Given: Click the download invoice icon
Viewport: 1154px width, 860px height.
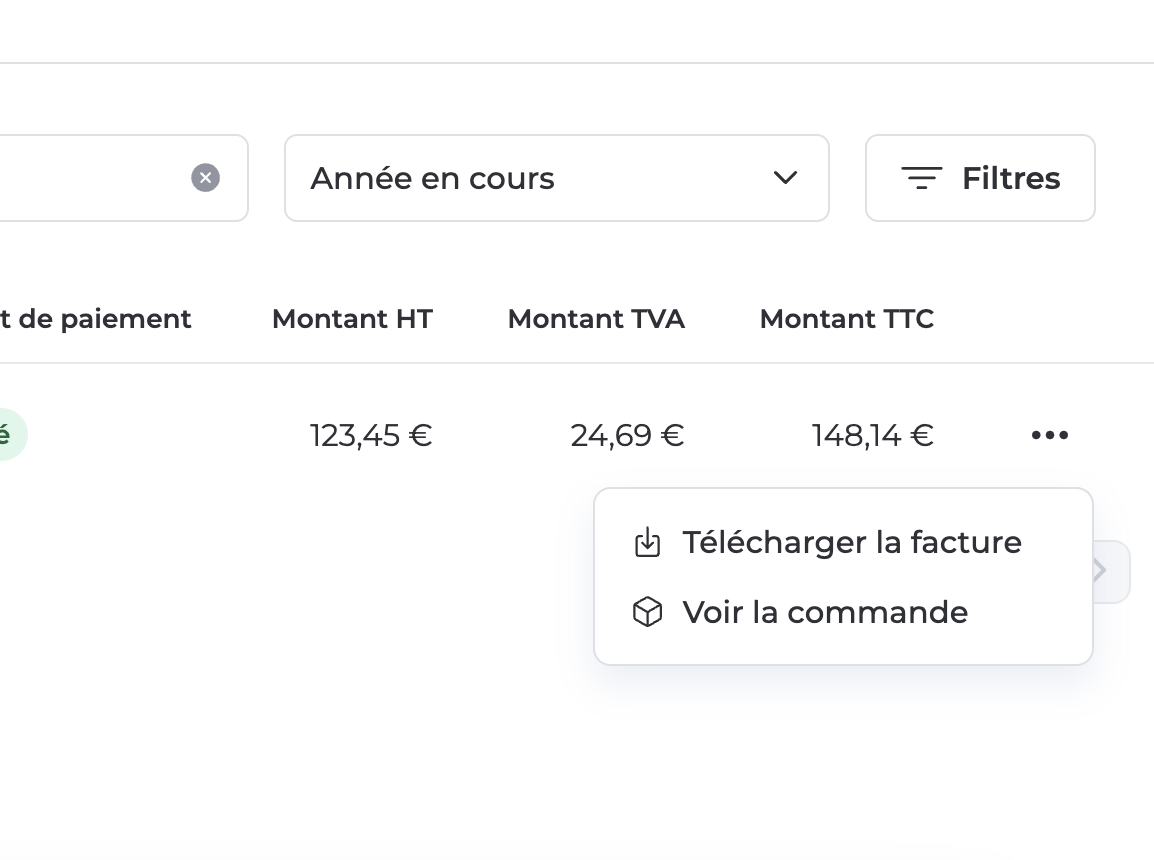Looking at the screenshot, I should [648, 542].
